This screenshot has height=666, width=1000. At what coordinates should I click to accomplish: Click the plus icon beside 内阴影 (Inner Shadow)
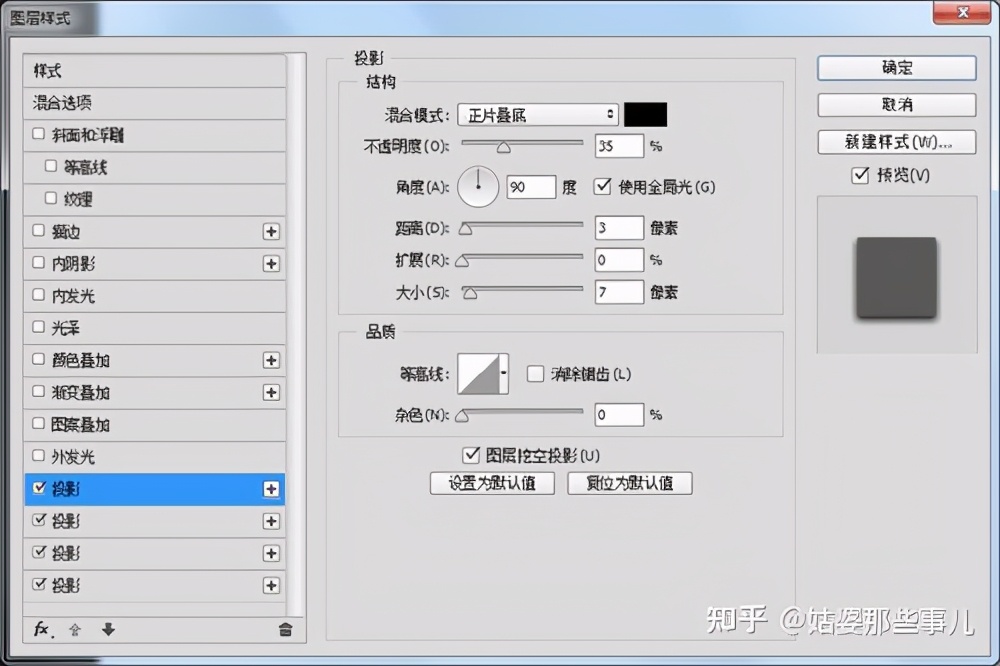point(271,263)
